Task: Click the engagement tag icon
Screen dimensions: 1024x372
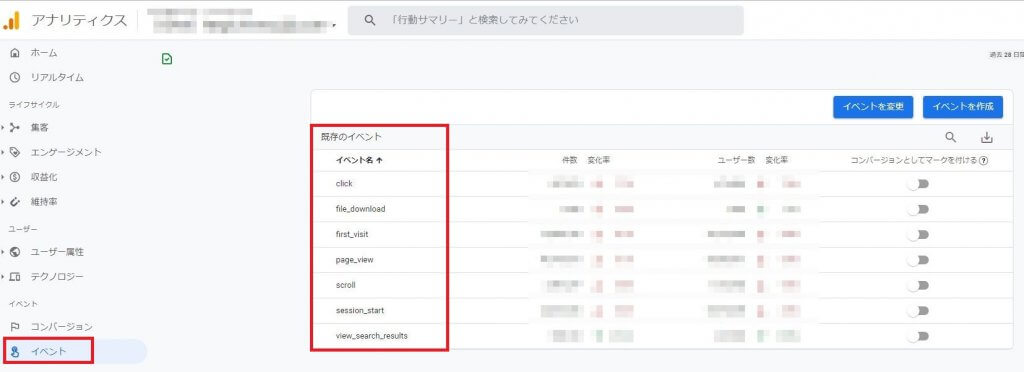Action: pyautogui.click(x=15, y=152)
